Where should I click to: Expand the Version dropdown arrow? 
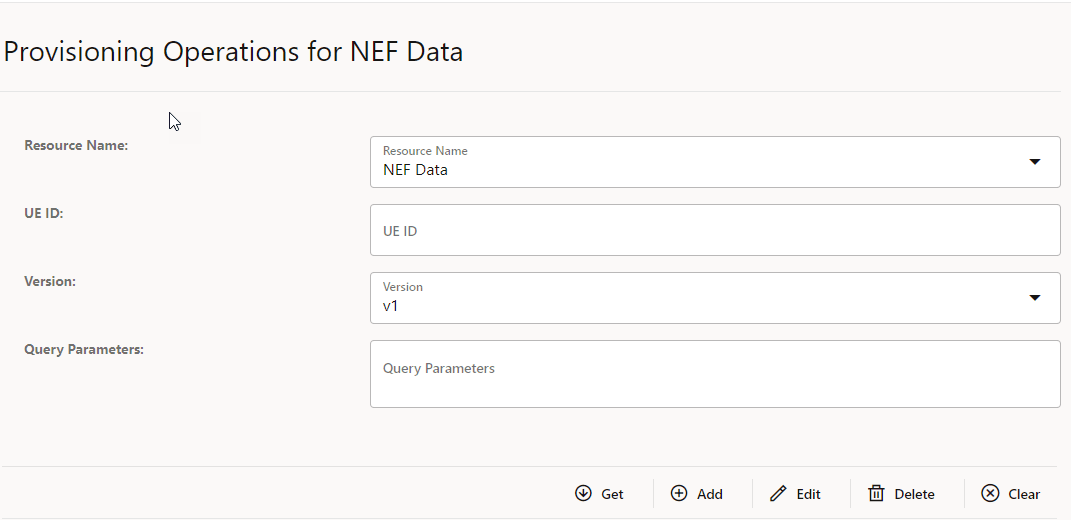click(1035, 298)
